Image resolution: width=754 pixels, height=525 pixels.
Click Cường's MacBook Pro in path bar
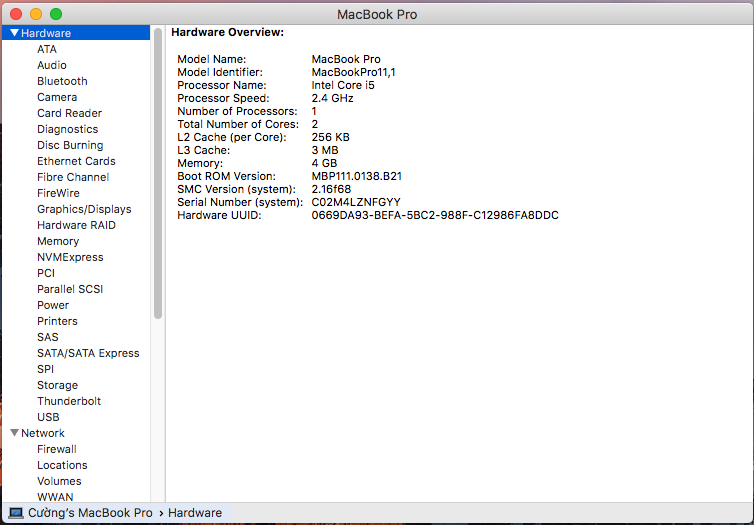[x=90, y=513]
